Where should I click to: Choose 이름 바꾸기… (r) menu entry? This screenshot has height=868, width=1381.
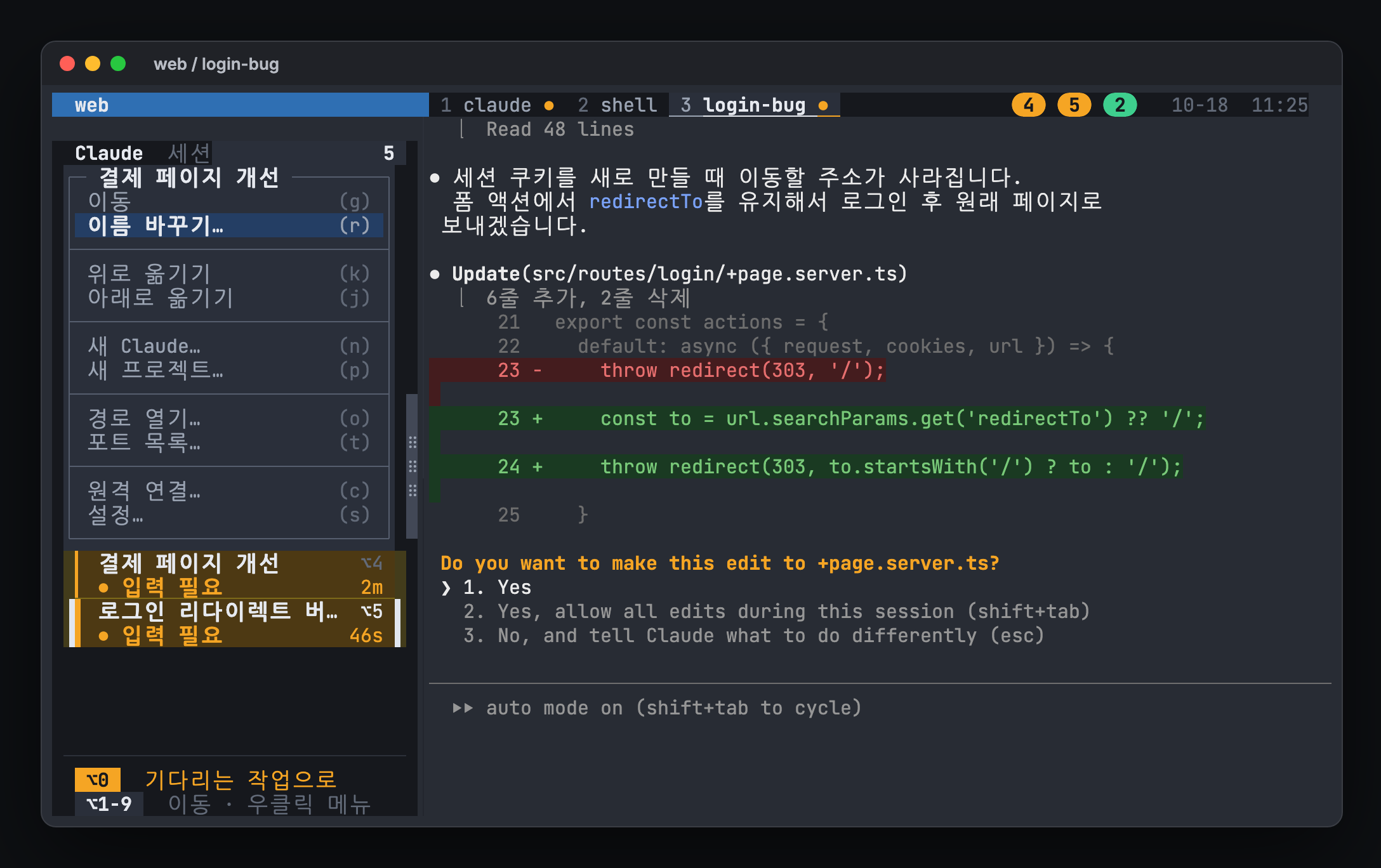coord(229,225)
